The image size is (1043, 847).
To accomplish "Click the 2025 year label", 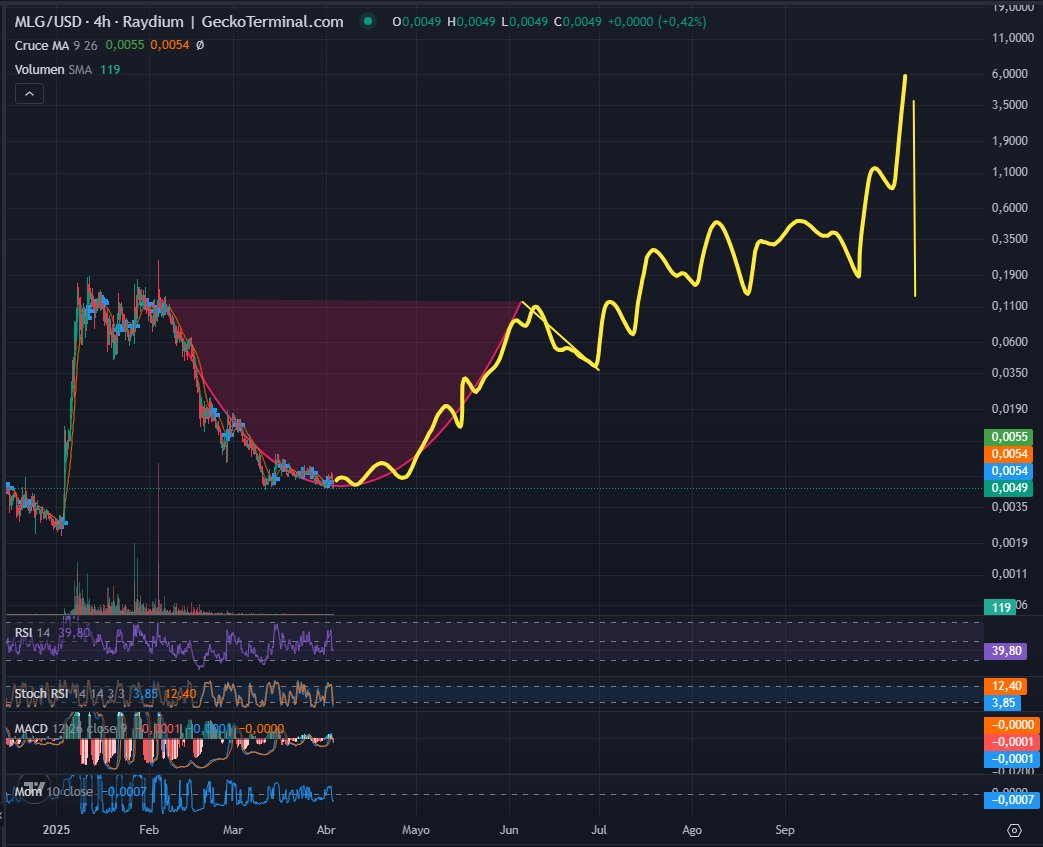I will point(56,830).
